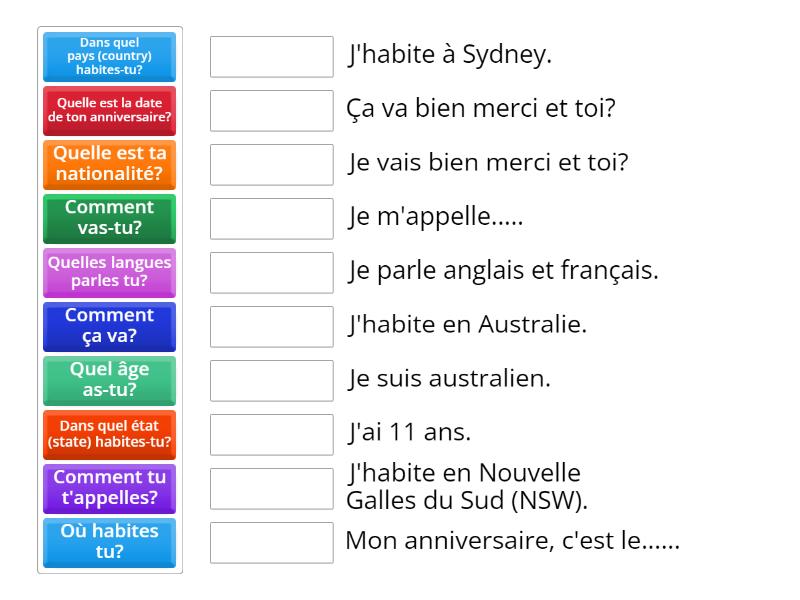The height and width of the screenshot is (600, 800).
Task: Choose the purple 'Comment tu t'appelles?' card
Action: point(109,489)
